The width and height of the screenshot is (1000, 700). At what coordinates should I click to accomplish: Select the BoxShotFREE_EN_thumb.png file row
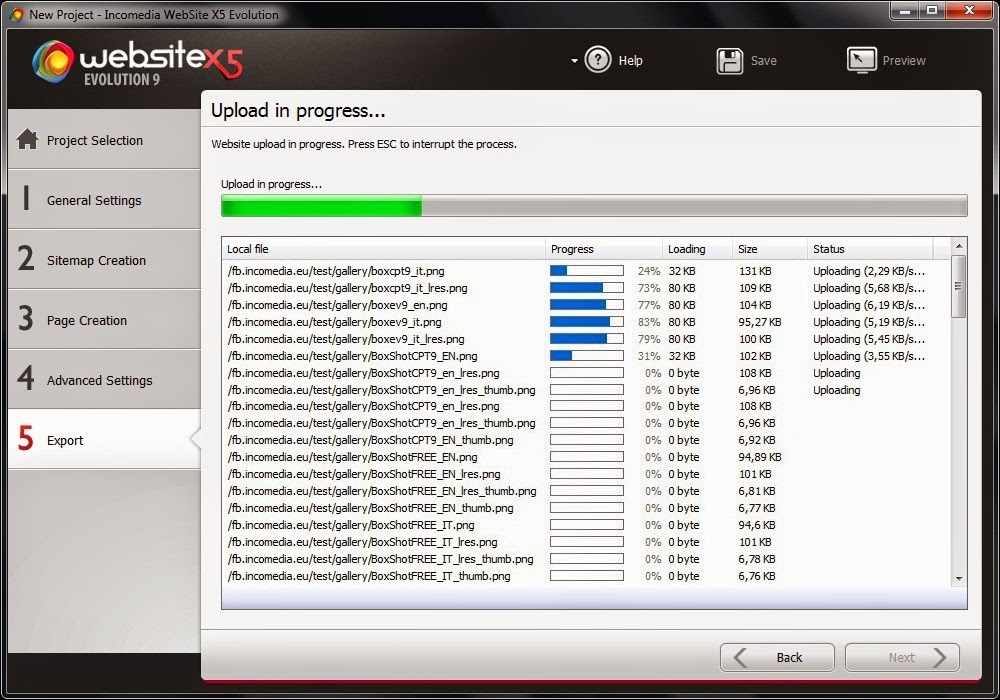tap(585, 508)
